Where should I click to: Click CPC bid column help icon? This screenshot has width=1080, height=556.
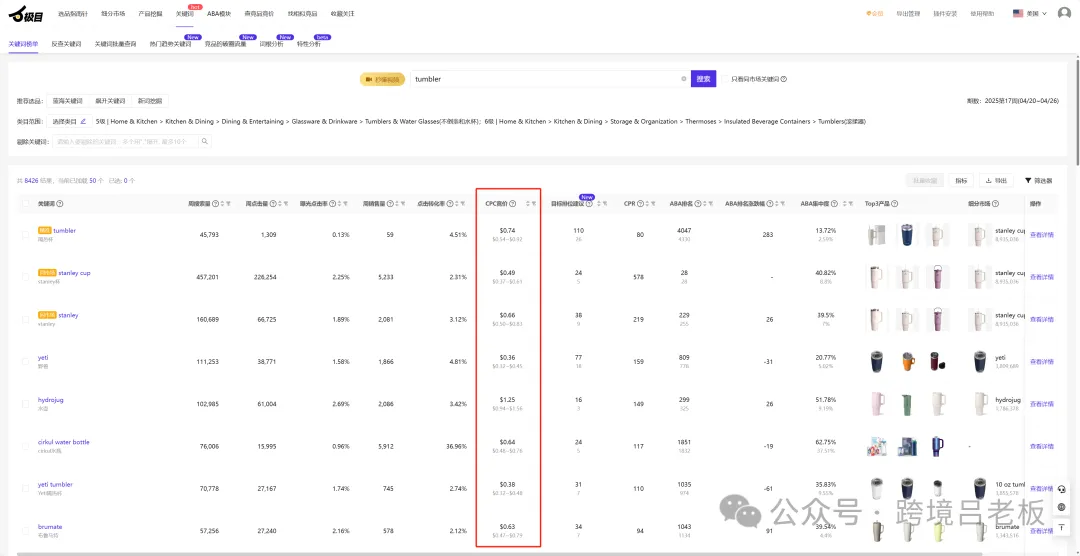click(x=512, y=204)
